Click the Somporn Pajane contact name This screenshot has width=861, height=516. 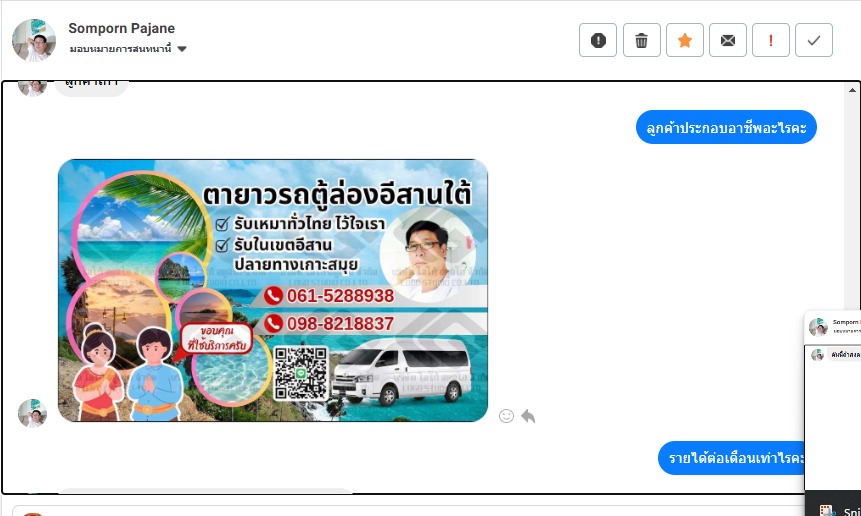[x=121, y=28]
